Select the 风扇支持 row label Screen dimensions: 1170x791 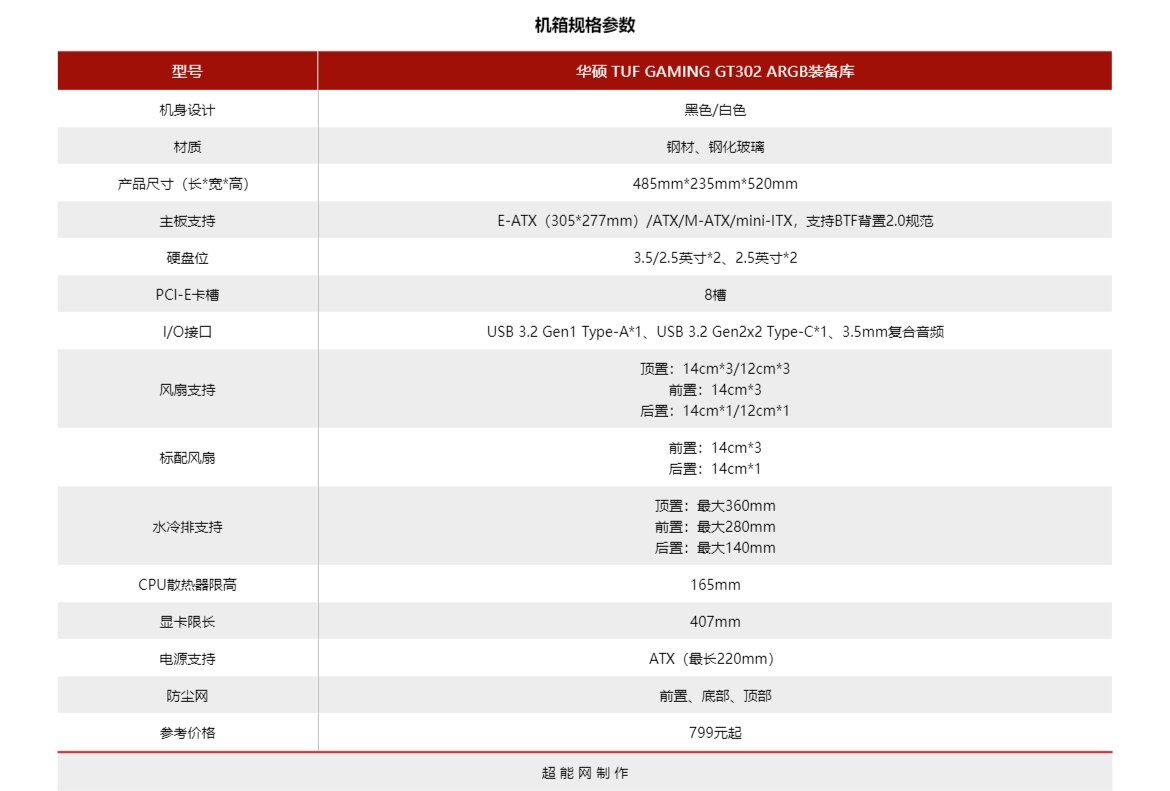(x=187, y=390)
